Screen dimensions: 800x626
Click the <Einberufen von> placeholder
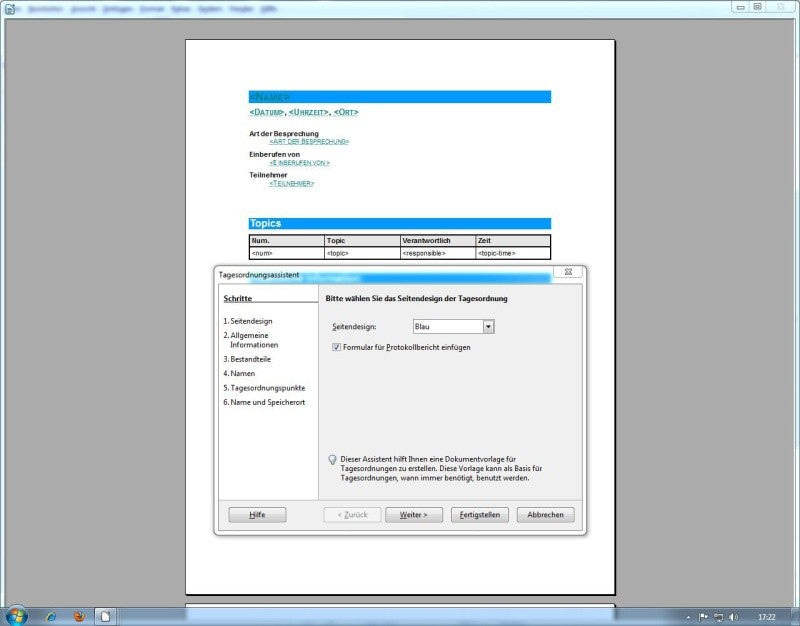pyautogui.click(x=299, y=163)
